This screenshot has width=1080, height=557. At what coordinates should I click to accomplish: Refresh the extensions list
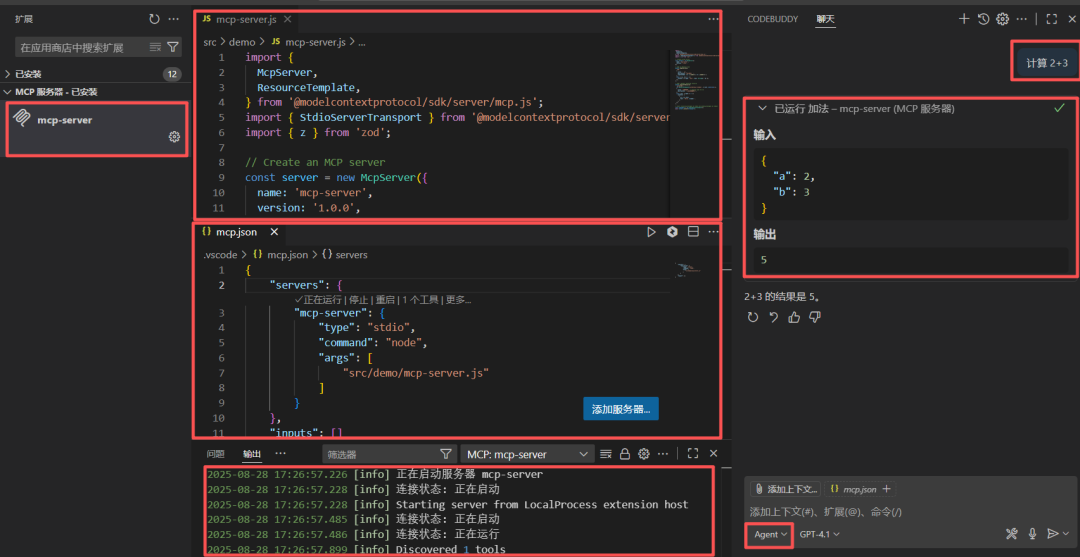coord(154,19)
